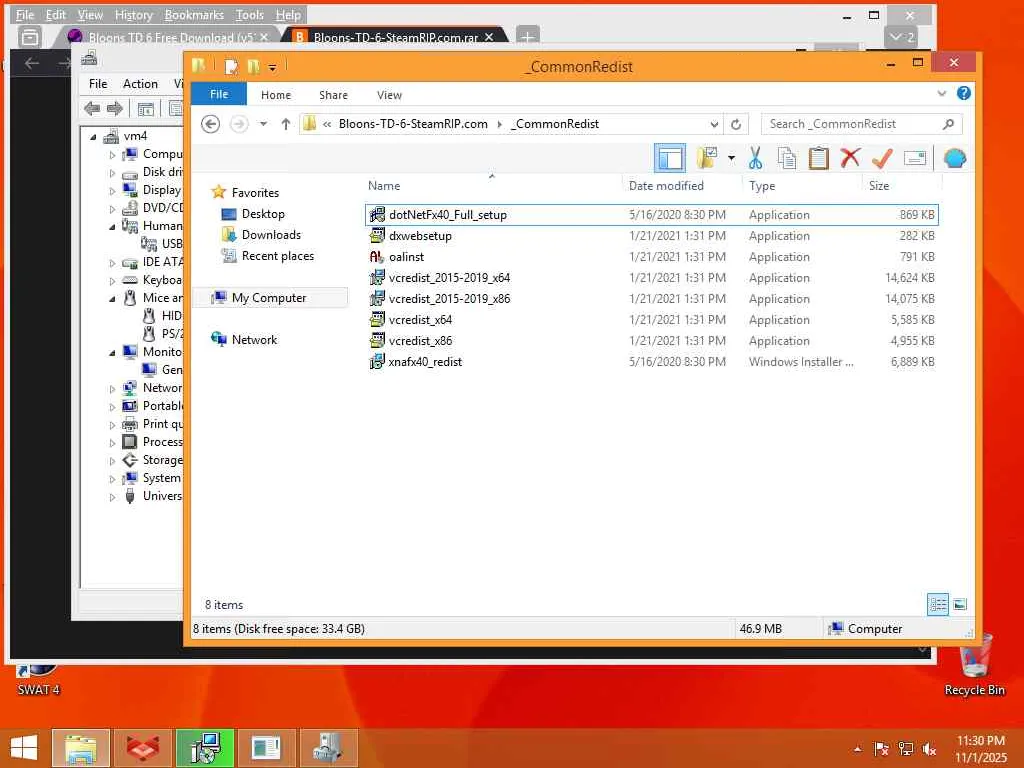Click the orange checkmark Properties icon
The width and height of the screenshot is (1024, 768).
click(882, 158)
